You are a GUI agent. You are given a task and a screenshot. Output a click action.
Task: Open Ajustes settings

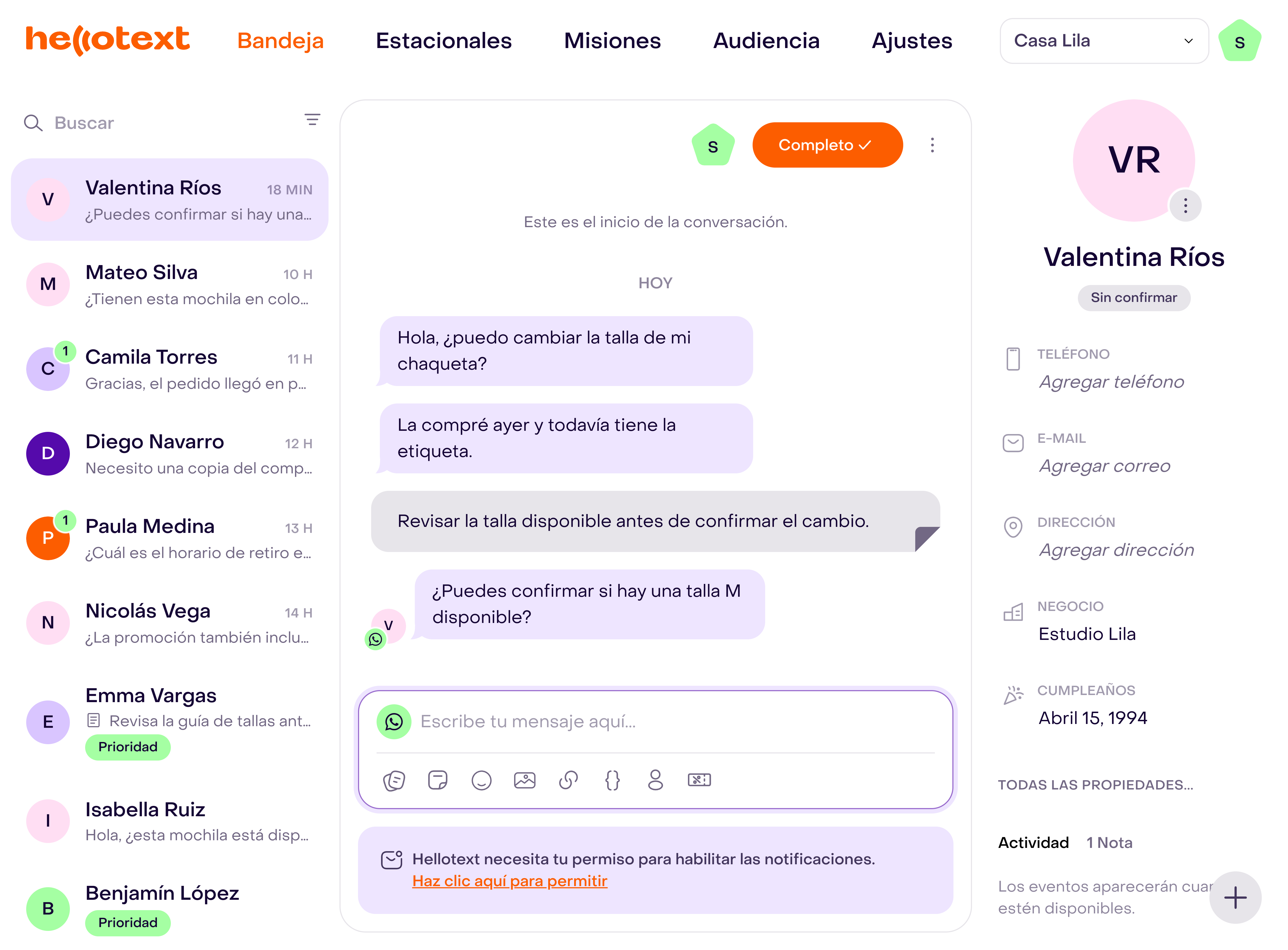point(912,41)
